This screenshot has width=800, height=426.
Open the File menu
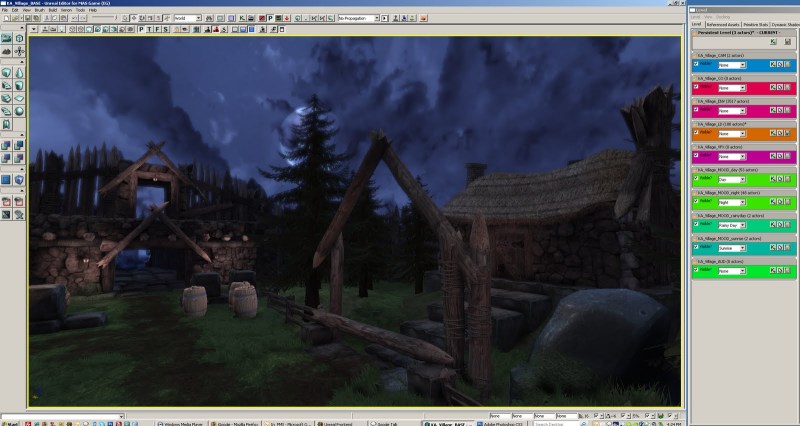point(5,10)
